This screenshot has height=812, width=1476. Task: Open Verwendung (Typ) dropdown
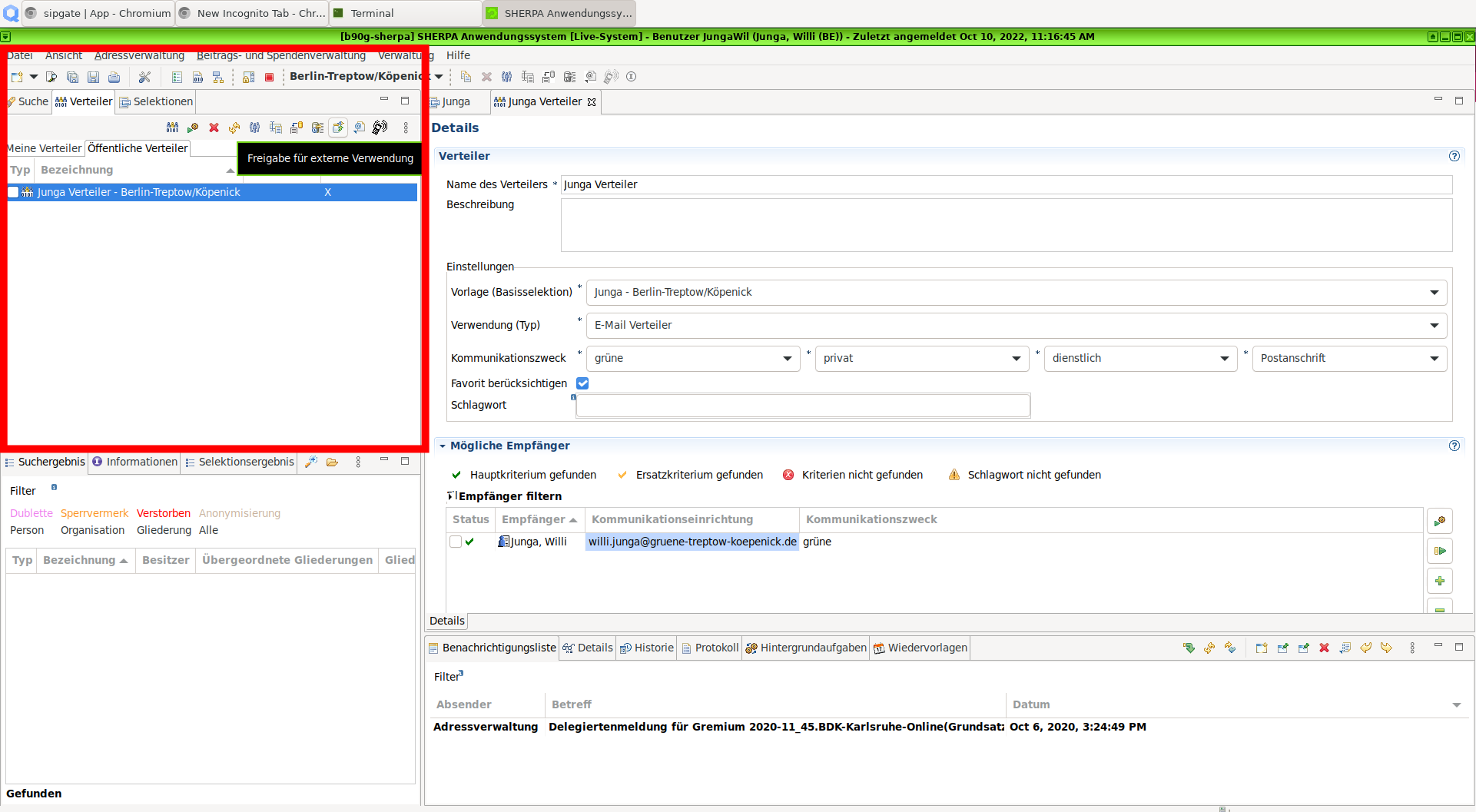click(1434, 326)
